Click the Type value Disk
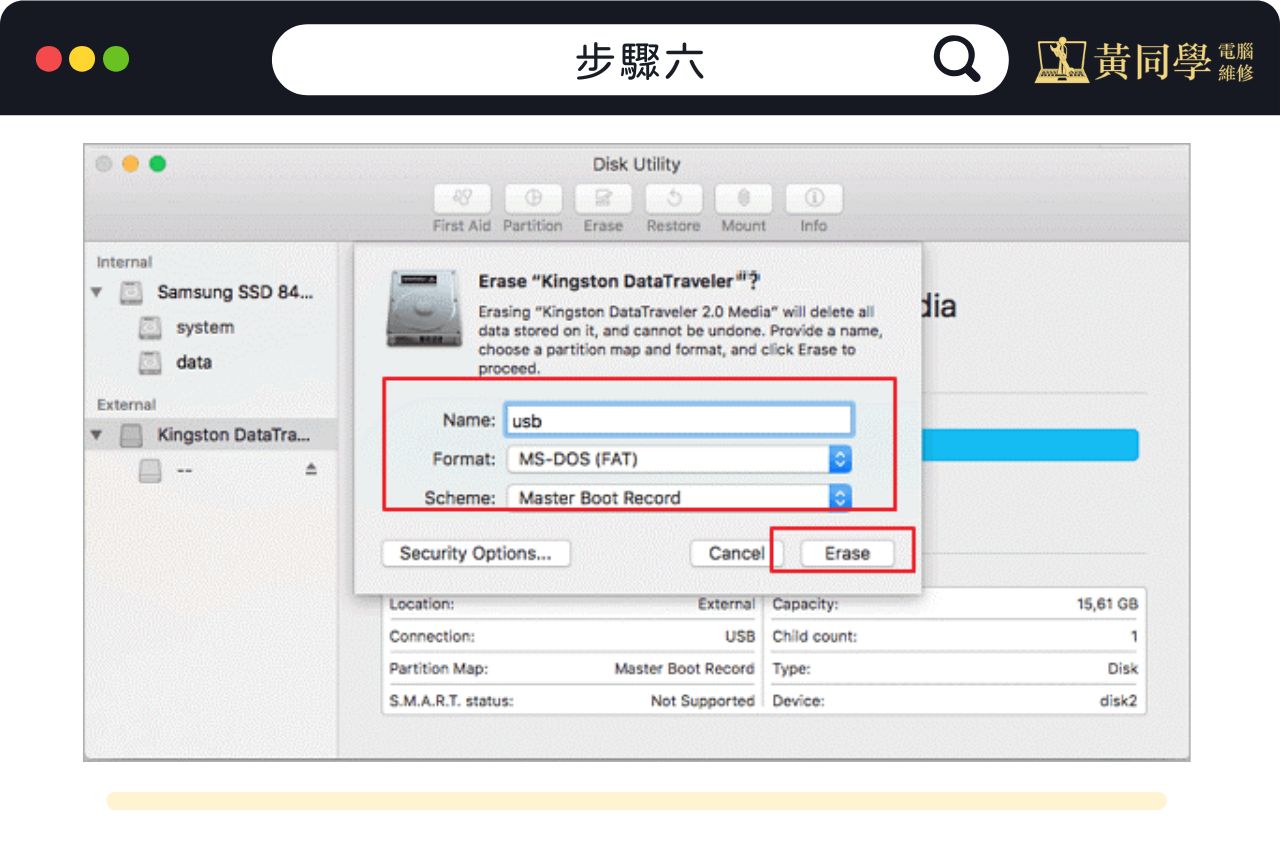 coord(1123,669)
